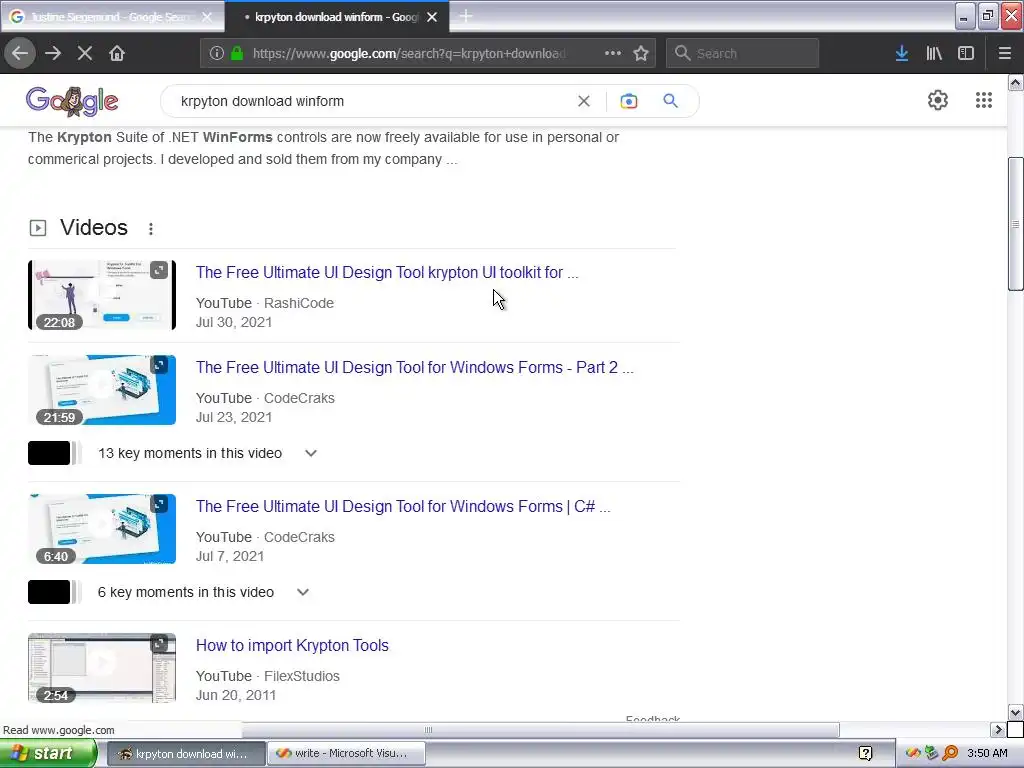The width and height of the screenshot is (1024, 768).
Task: Select the krpyton download winform tab
Action: point(336,17)
